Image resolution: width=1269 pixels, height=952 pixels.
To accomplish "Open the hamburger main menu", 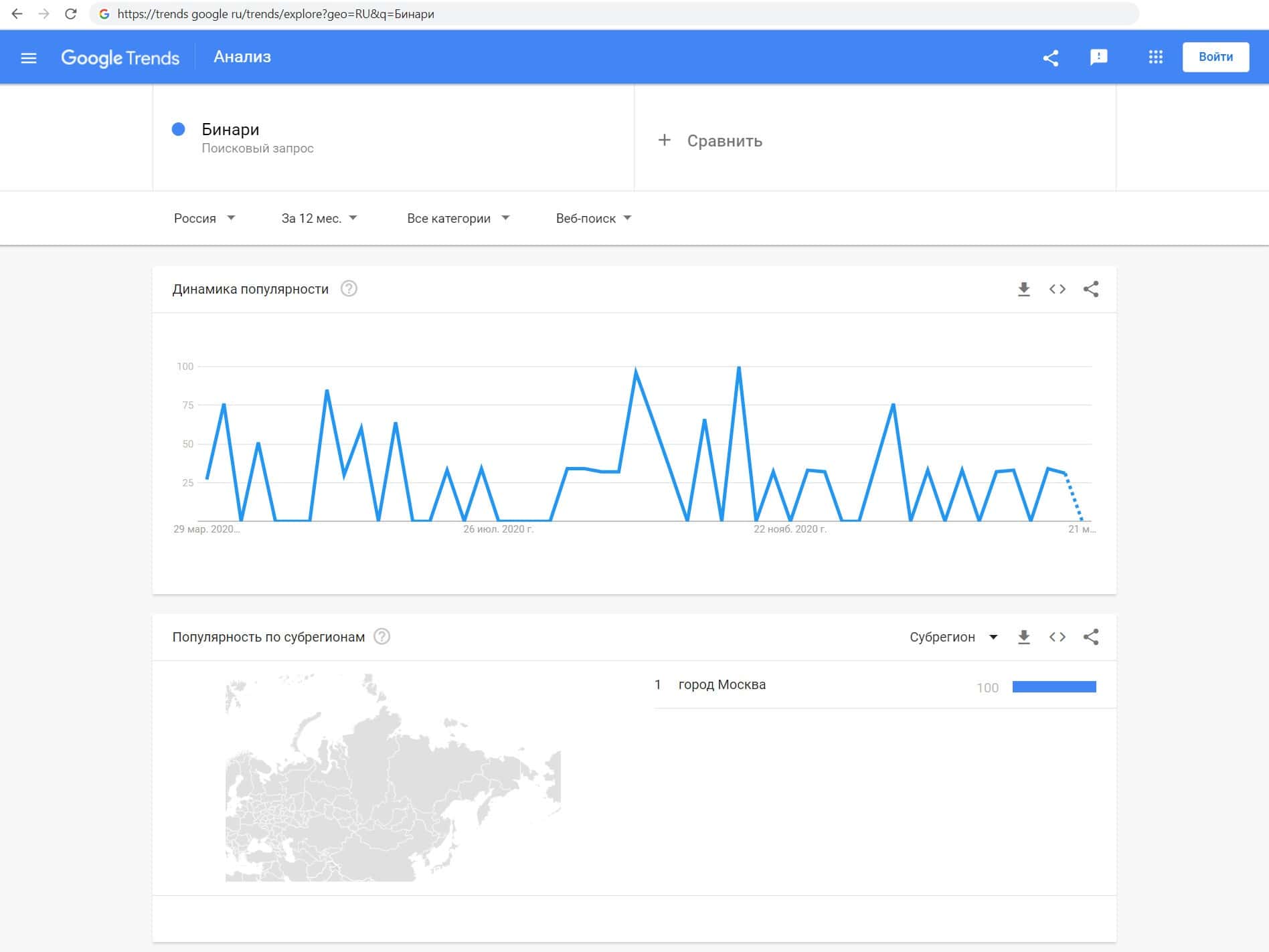I will [x=29, y=58].
